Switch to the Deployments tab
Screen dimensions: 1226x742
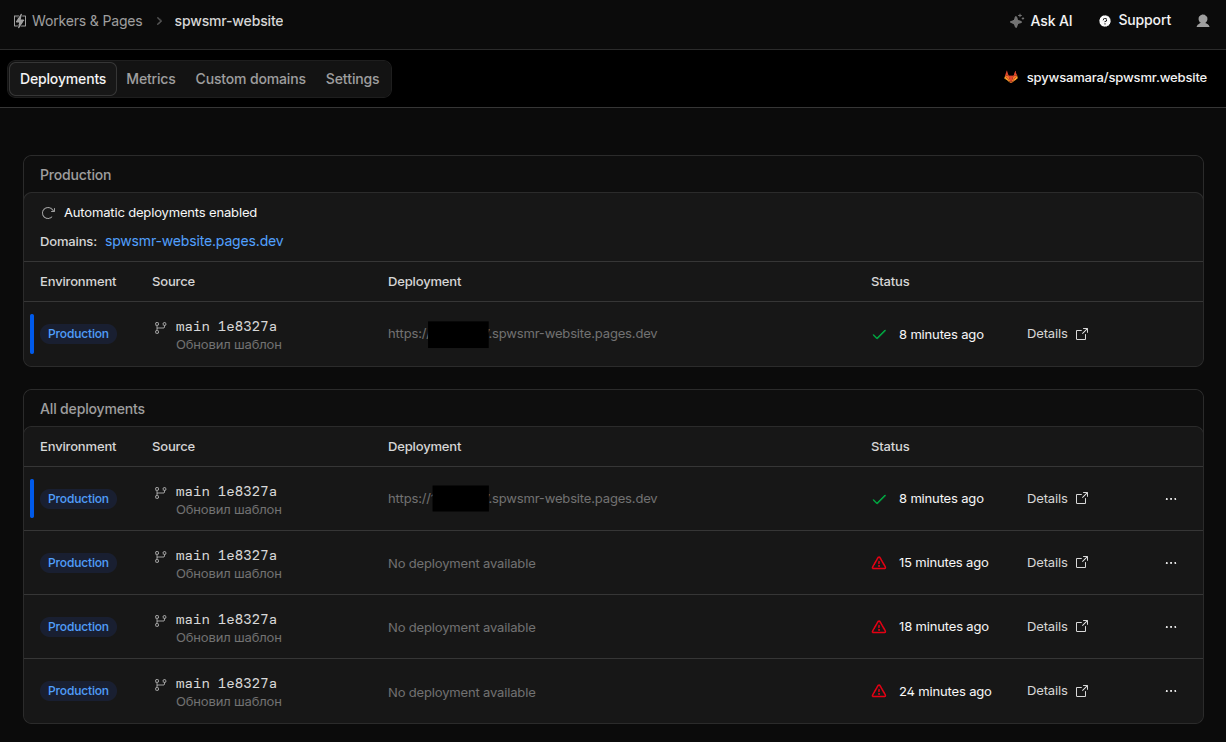(63, 79)
